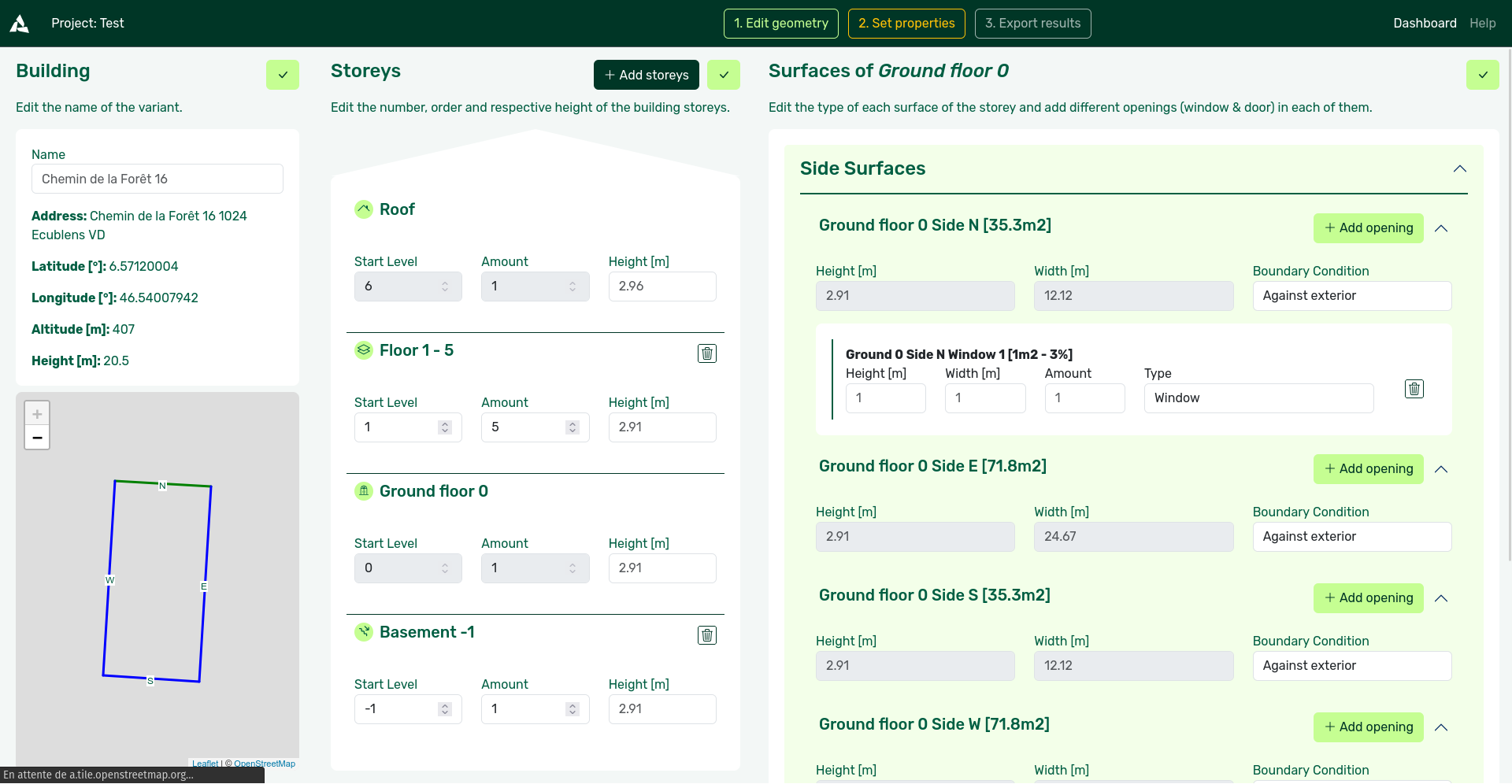Click the Ground floor 0 Start Level field

coord(408,568)
